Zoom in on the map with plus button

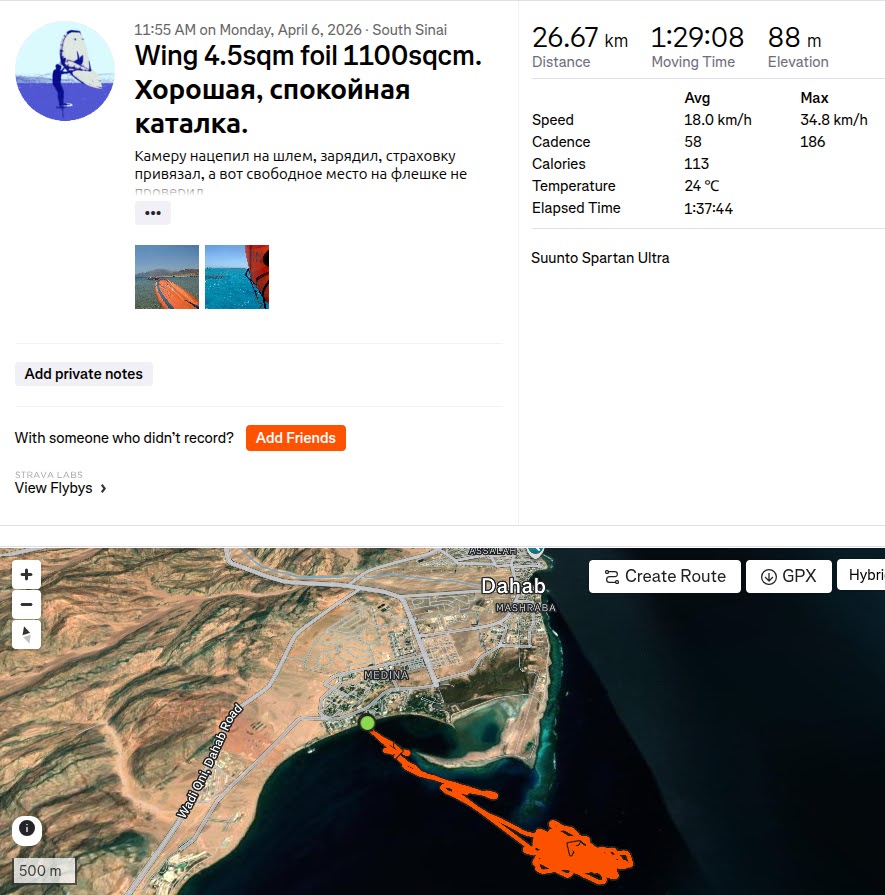coord(26,574)
